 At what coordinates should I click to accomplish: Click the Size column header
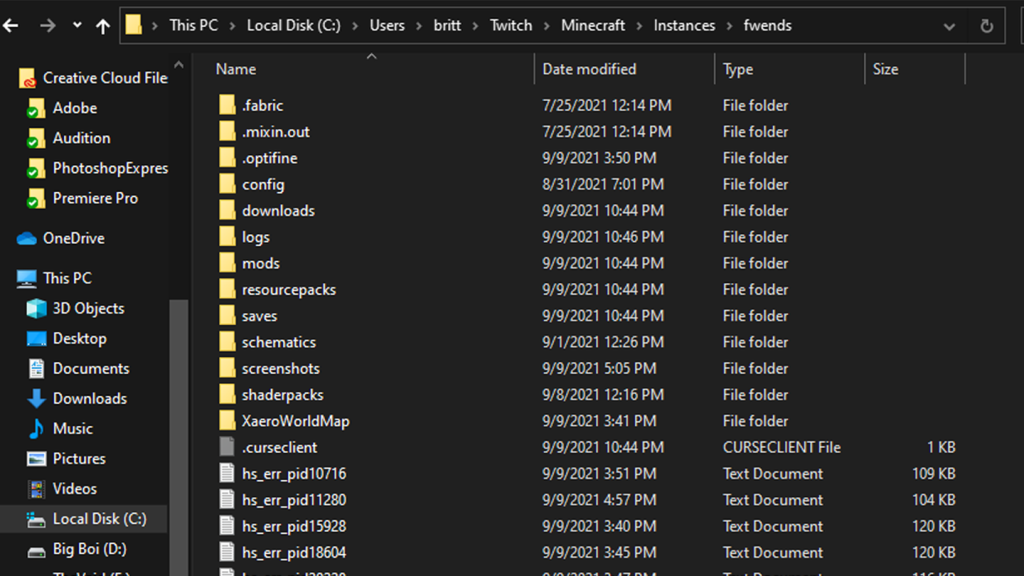click(885, 69)
